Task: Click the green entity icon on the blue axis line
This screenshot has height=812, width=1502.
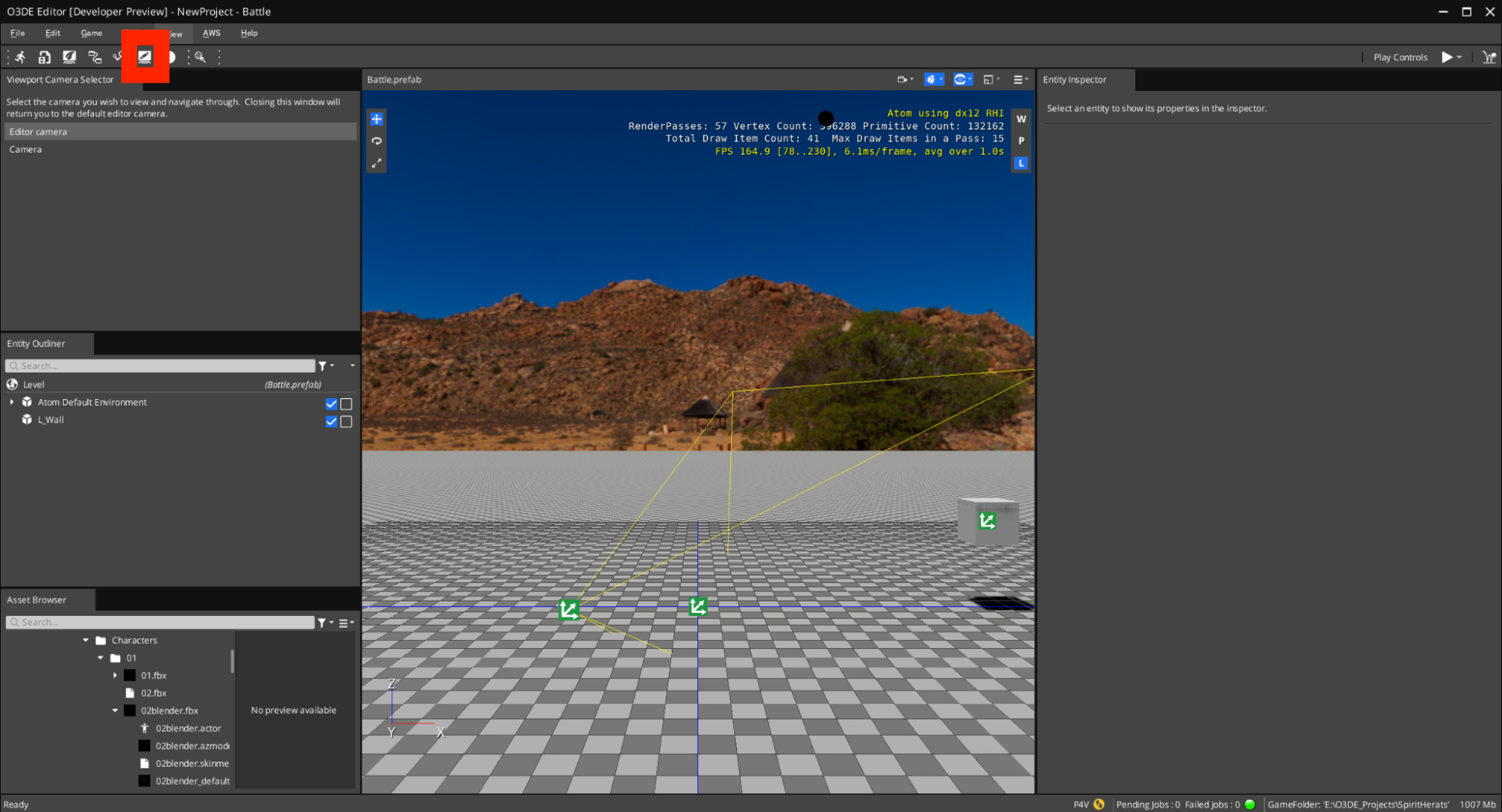Action: coord(698,606)
